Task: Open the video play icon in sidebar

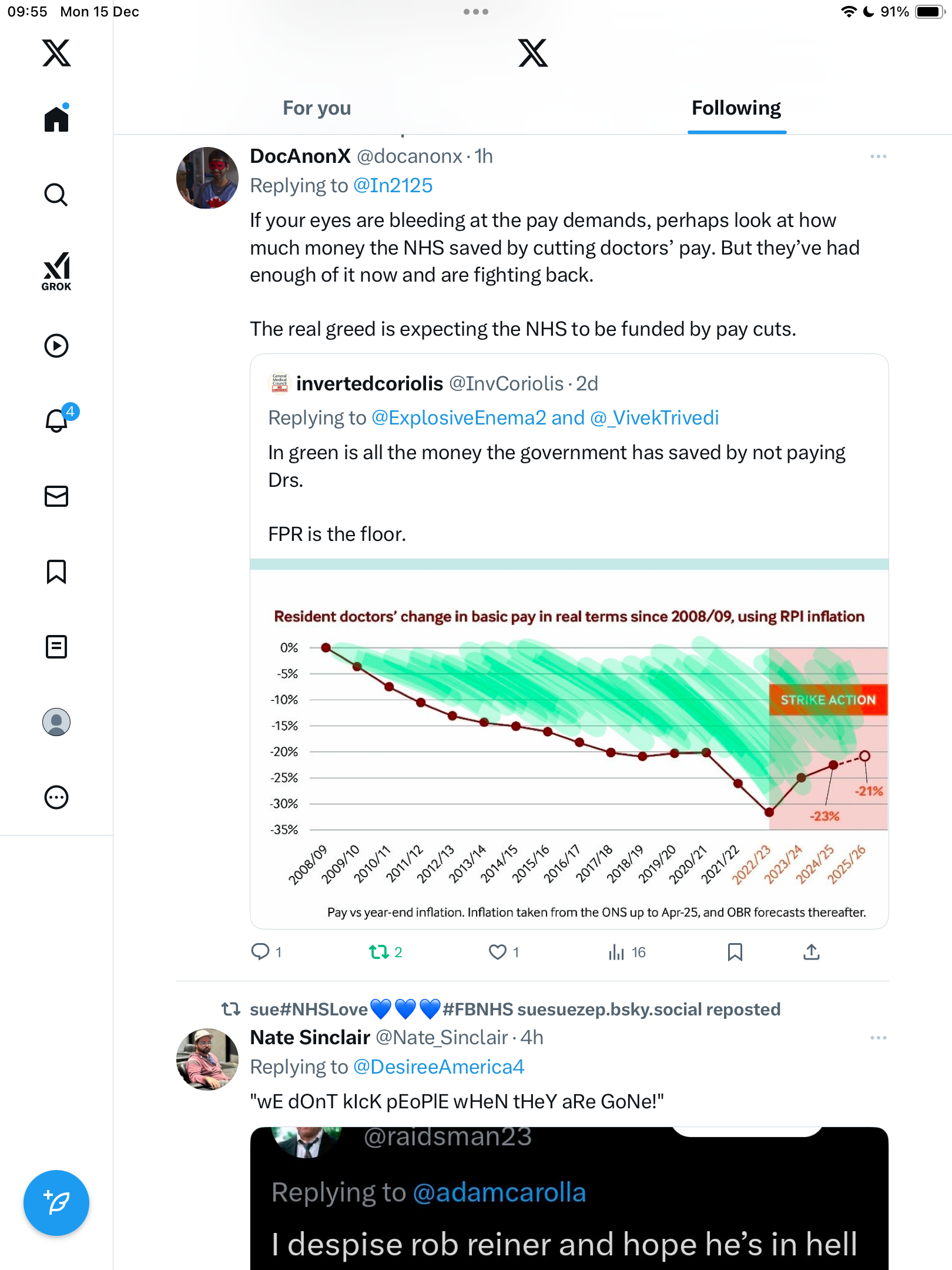Action: (56, 346)
